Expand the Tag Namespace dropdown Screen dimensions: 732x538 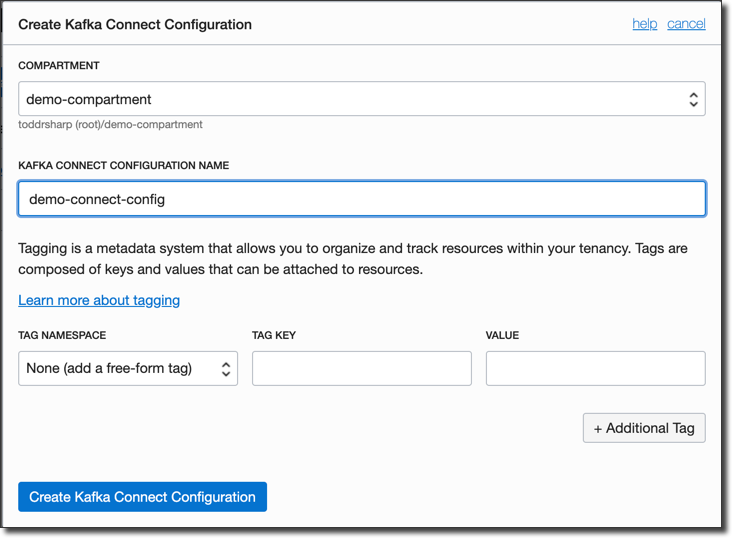tap(120, 368)
